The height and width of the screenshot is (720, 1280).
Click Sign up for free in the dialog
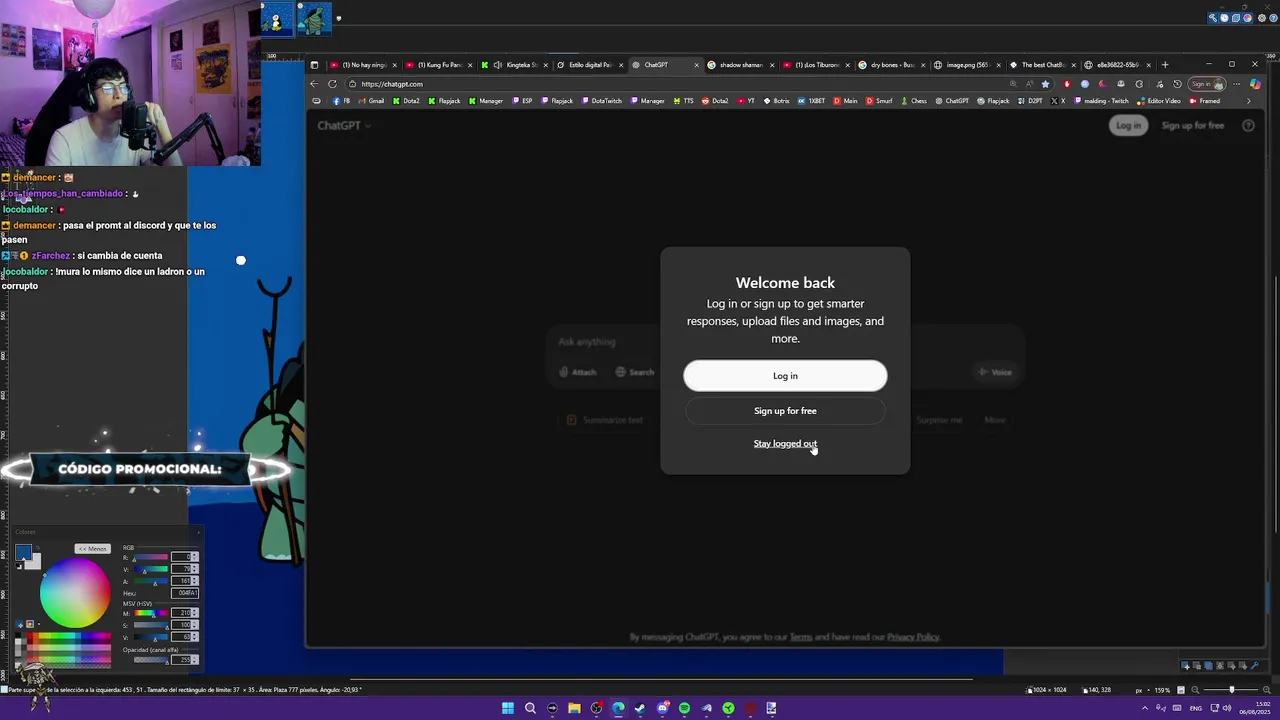pos(785,411)
